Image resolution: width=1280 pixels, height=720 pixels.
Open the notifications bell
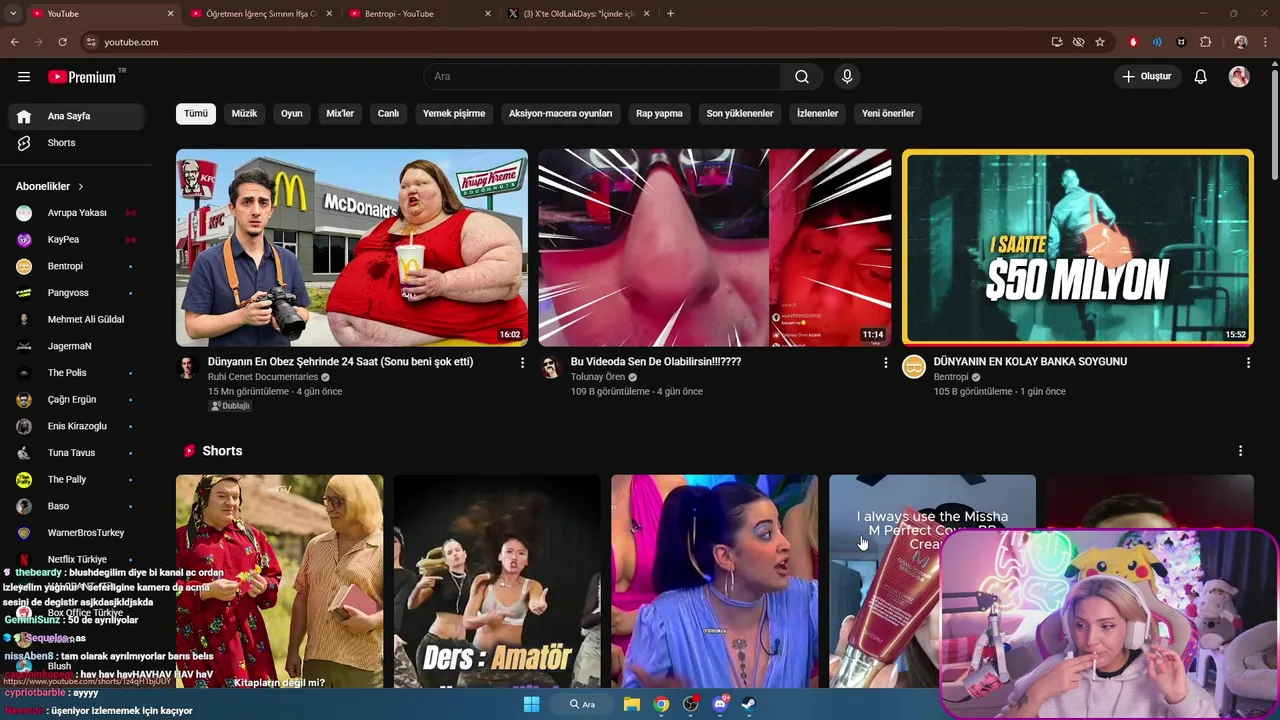1201,77
